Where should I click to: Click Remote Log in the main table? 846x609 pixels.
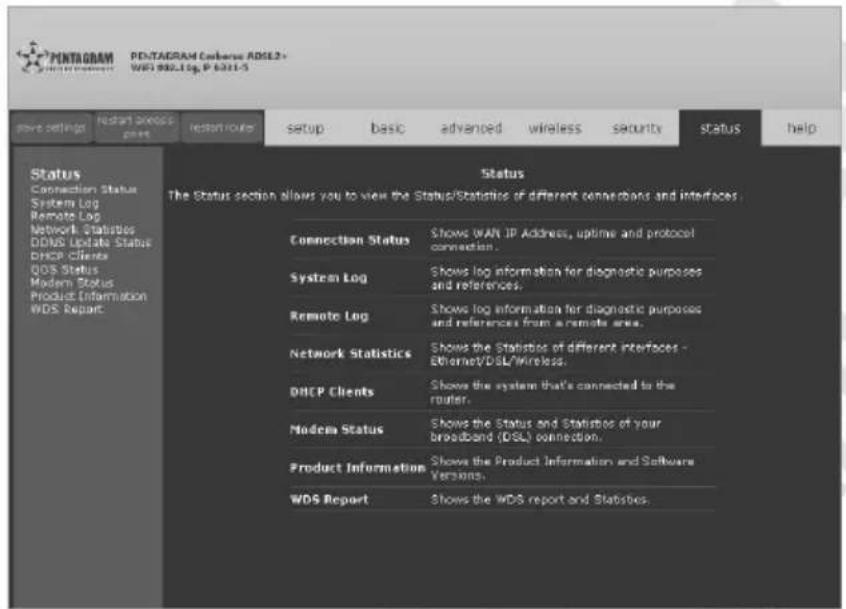coord(329,316)
